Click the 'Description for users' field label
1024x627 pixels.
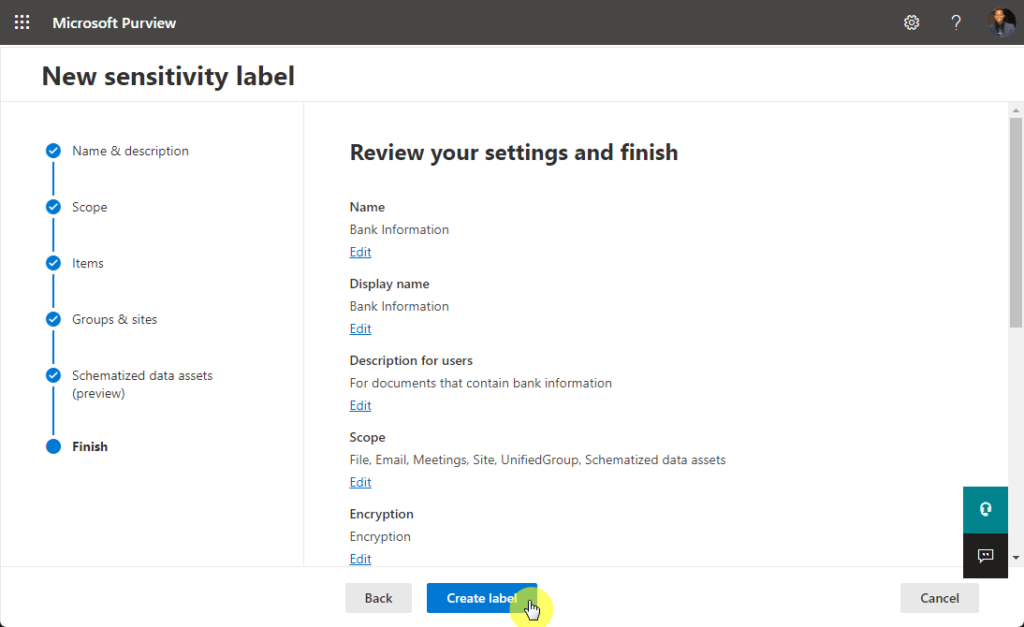coord(411,361)
